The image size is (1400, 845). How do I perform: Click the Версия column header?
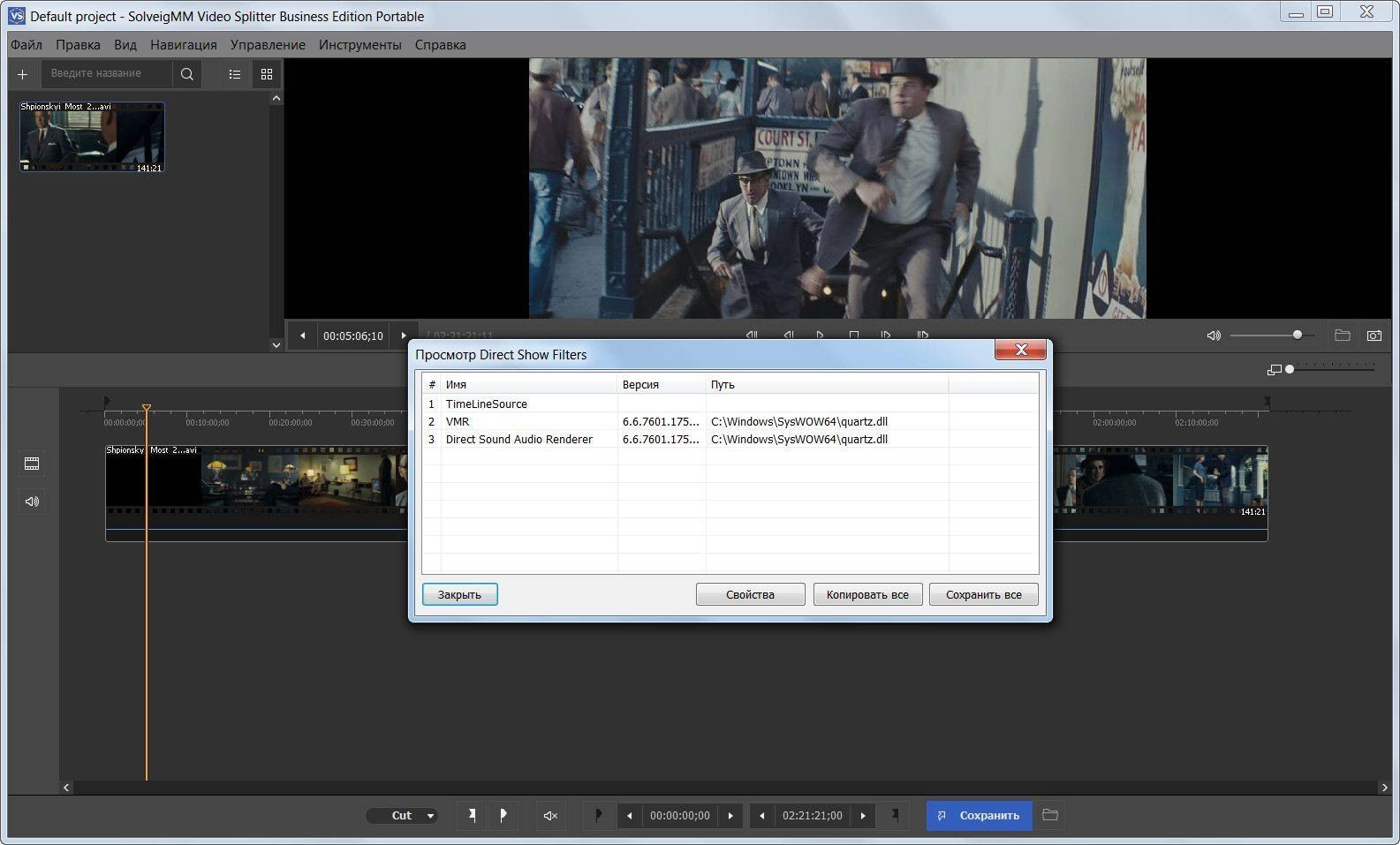[662, 384]
